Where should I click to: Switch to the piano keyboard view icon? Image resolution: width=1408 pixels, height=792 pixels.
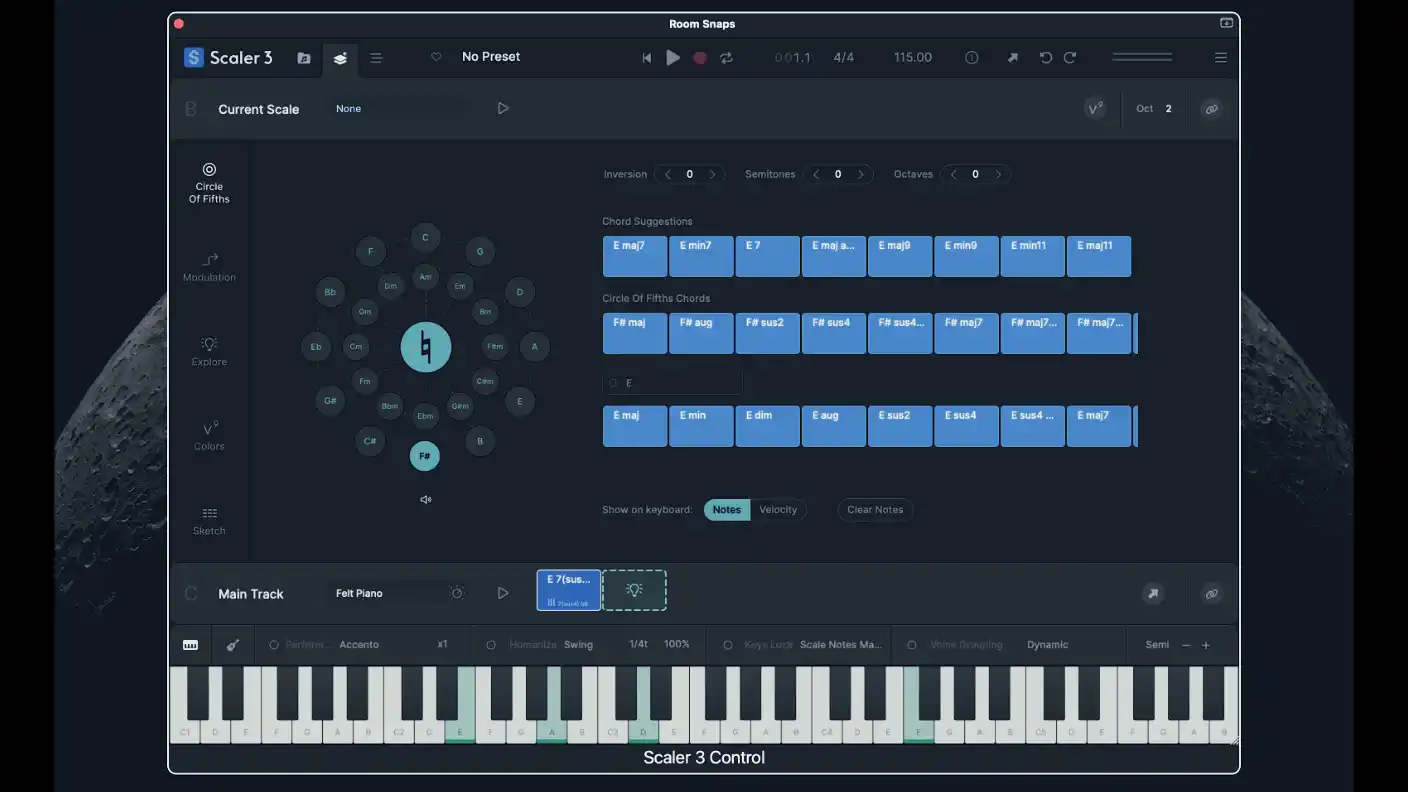[x=190, y=645]
